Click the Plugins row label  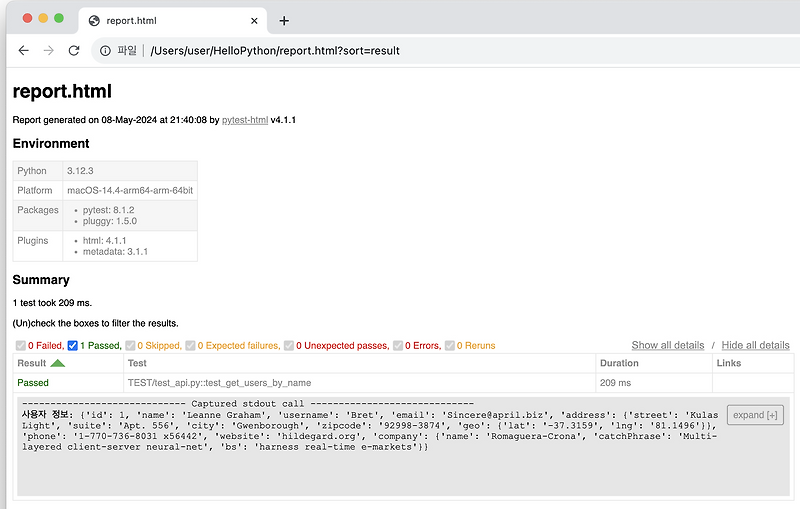pyautogui.click(x=33, y=241)
